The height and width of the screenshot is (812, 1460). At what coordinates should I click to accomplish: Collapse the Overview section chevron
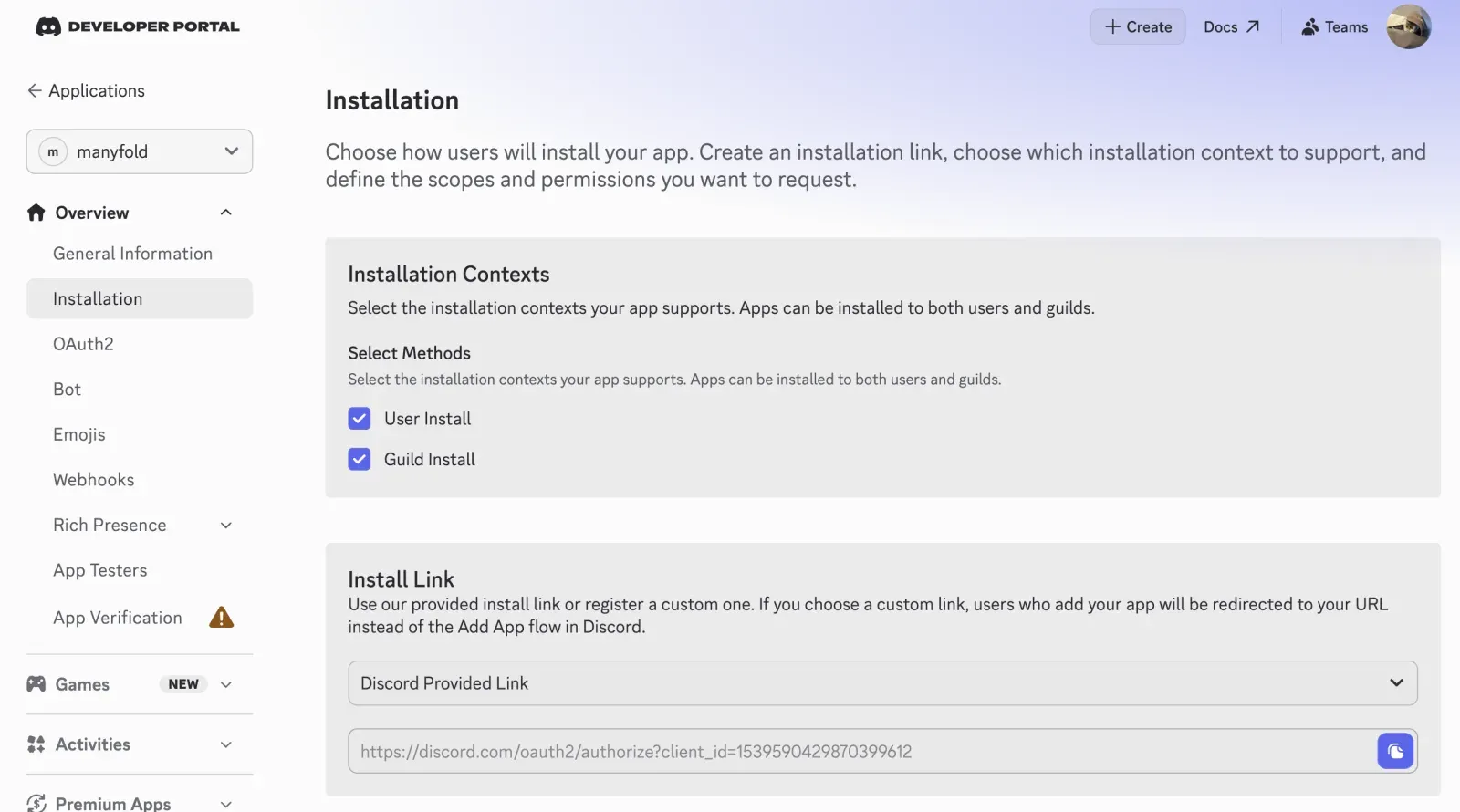[x=226, y=213]
